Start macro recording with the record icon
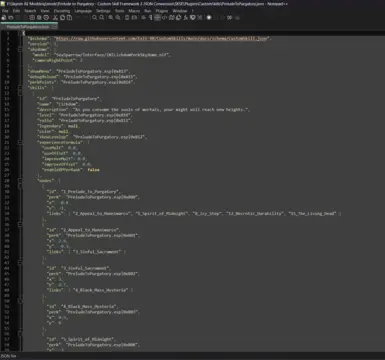Screen dimensions: 385x360 tap(209, 17)
